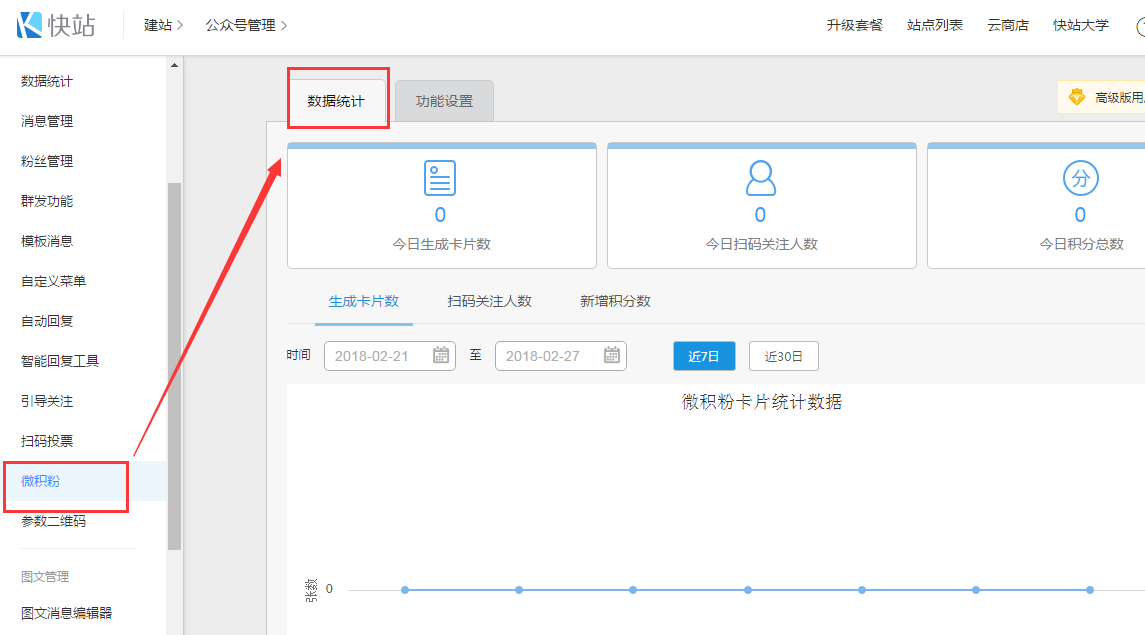The image size is (1145, 635).
Task: Open 粉丝管理 in the sidebar
Action: [47, 161]
